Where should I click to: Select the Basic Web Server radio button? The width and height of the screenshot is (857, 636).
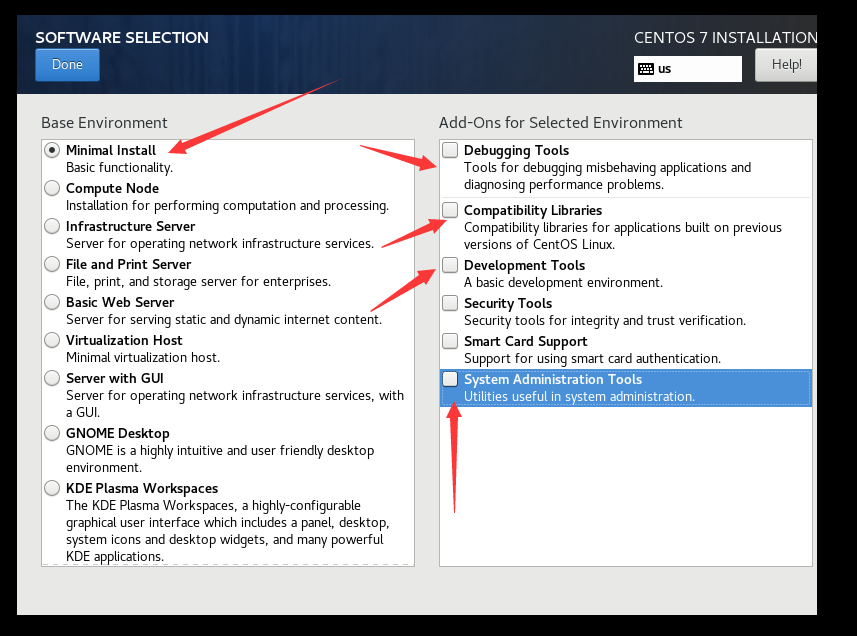52,302
